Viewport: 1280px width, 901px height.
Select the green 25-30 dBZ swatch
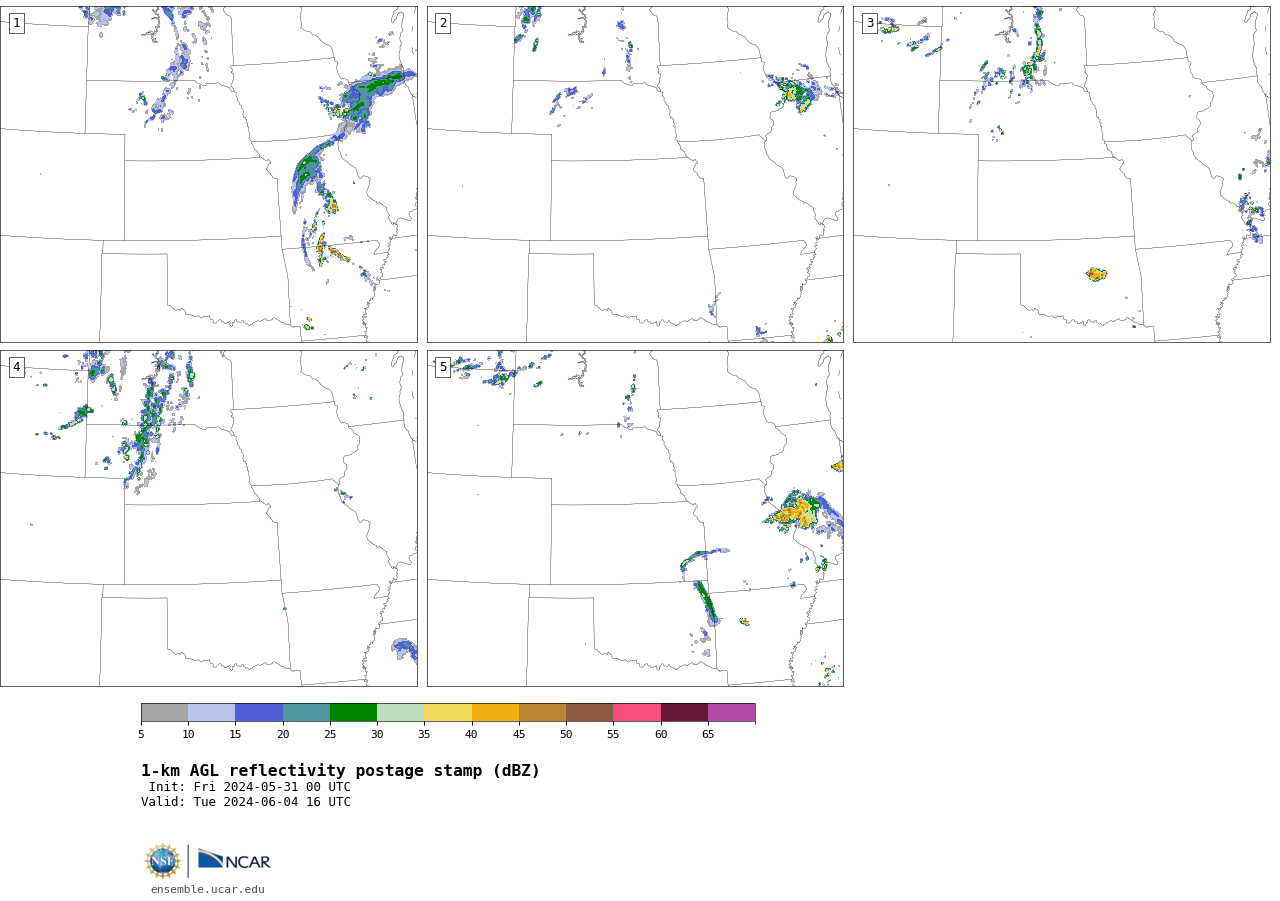click(x=353, y=712)
